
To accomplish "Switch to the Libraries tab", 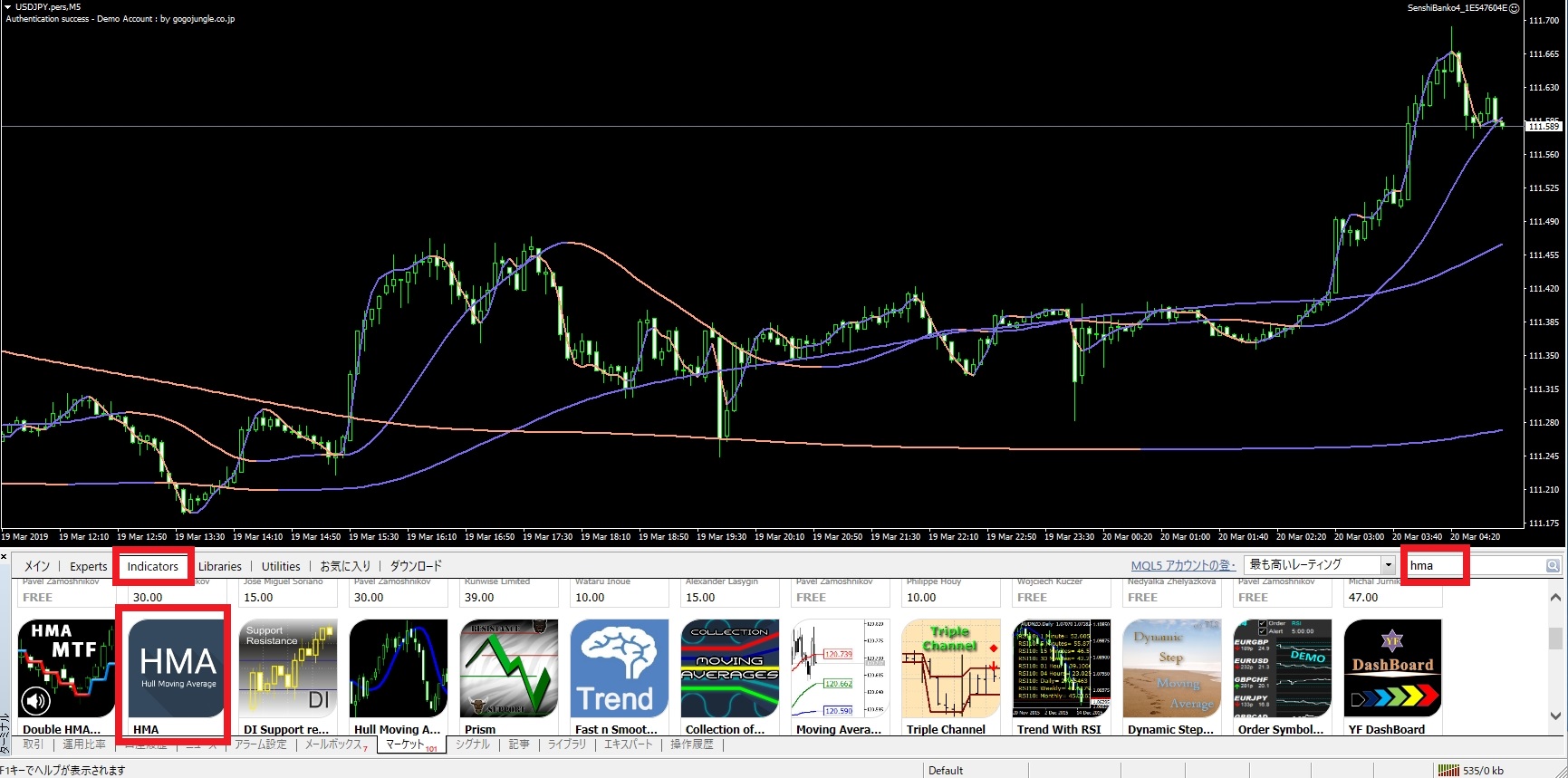I will 220,566.
